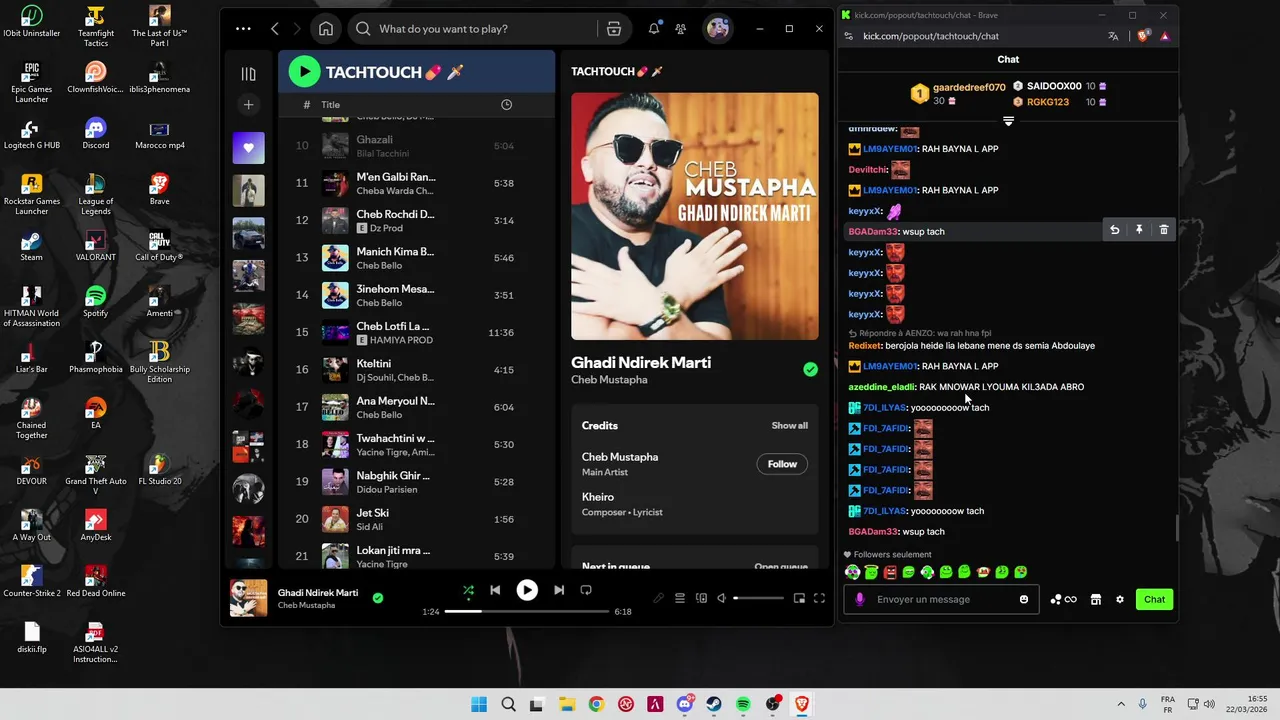Click Brave translate page icon
Screen dimensions: 1280x720
(x=1113, y=36)
